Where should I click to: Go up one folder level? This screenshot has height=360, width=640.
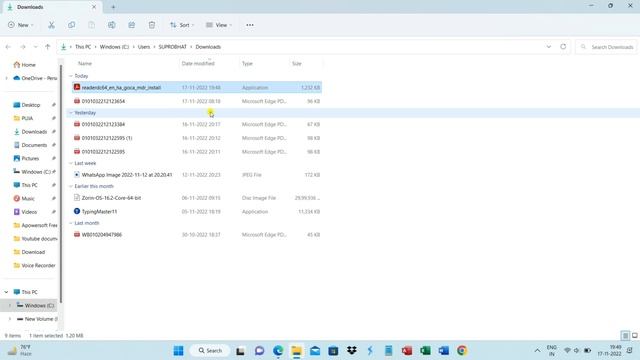(x=48, y=47)
